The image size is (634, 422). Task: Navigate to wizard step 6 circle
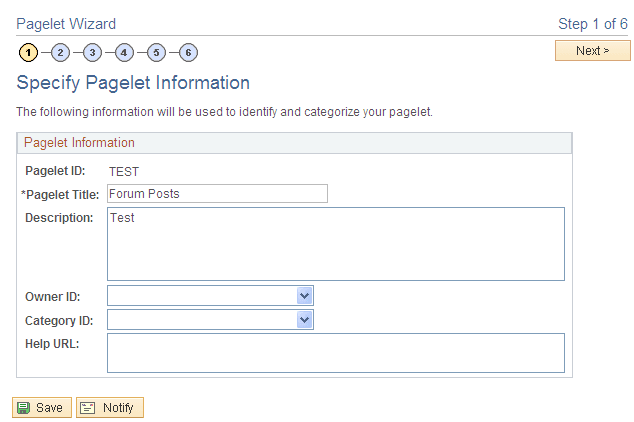188,51
